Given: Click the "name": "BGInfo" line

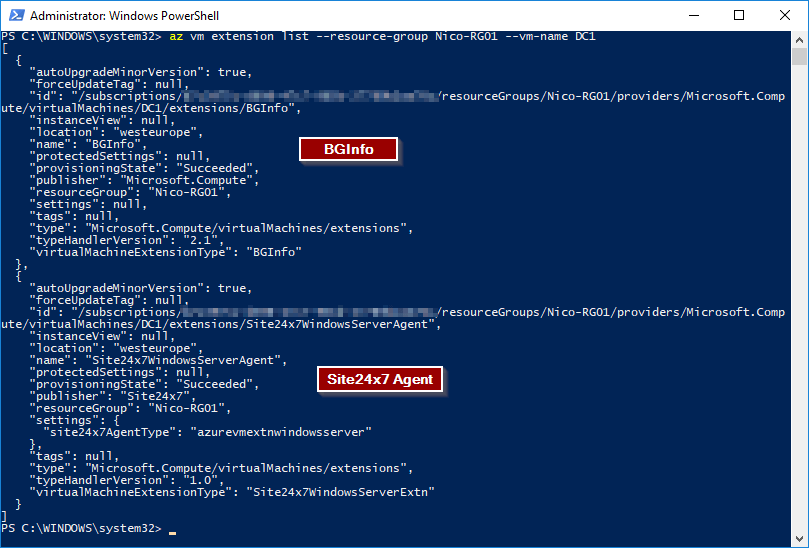Looking at the screenshot, I should tap(88, 144).
